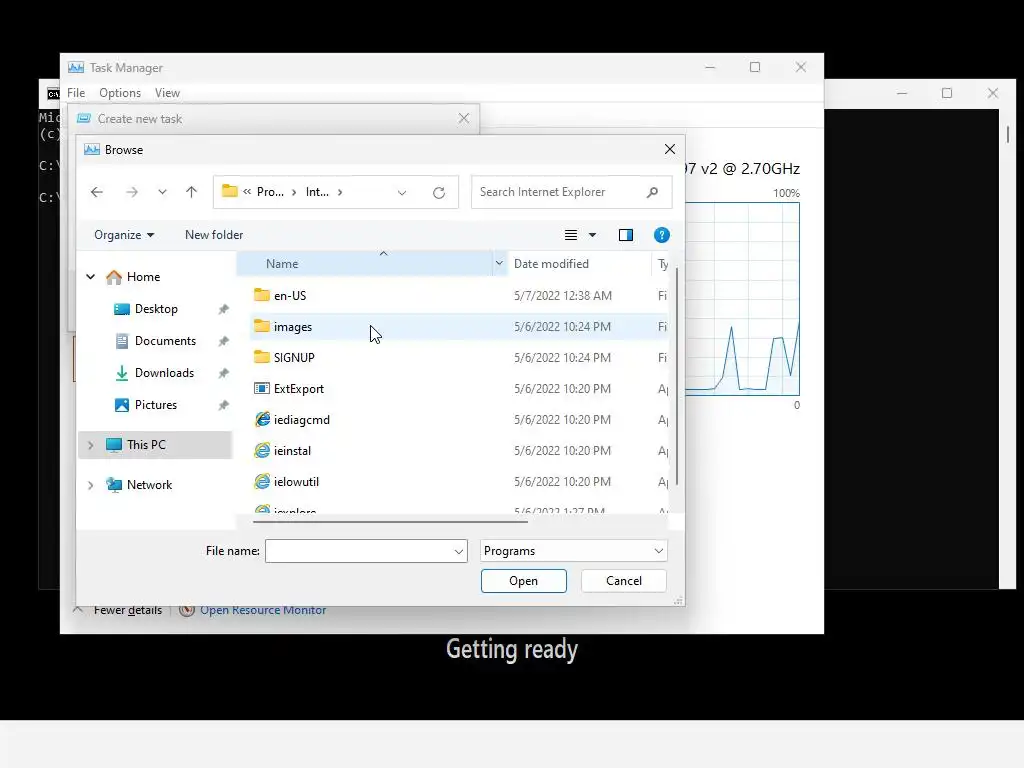Screen dimensions: 1024x768
Task: Select the ielowutil application
Action: point(296,482)
